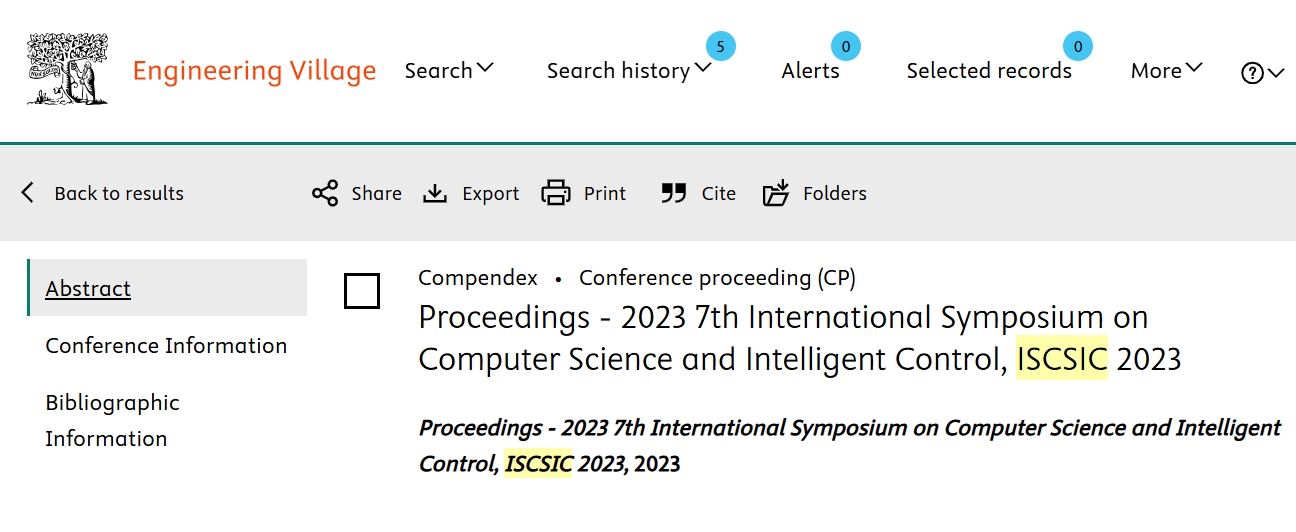Click the Share icon
Screen dimensions: 1296x532
[x=325, y=193]
